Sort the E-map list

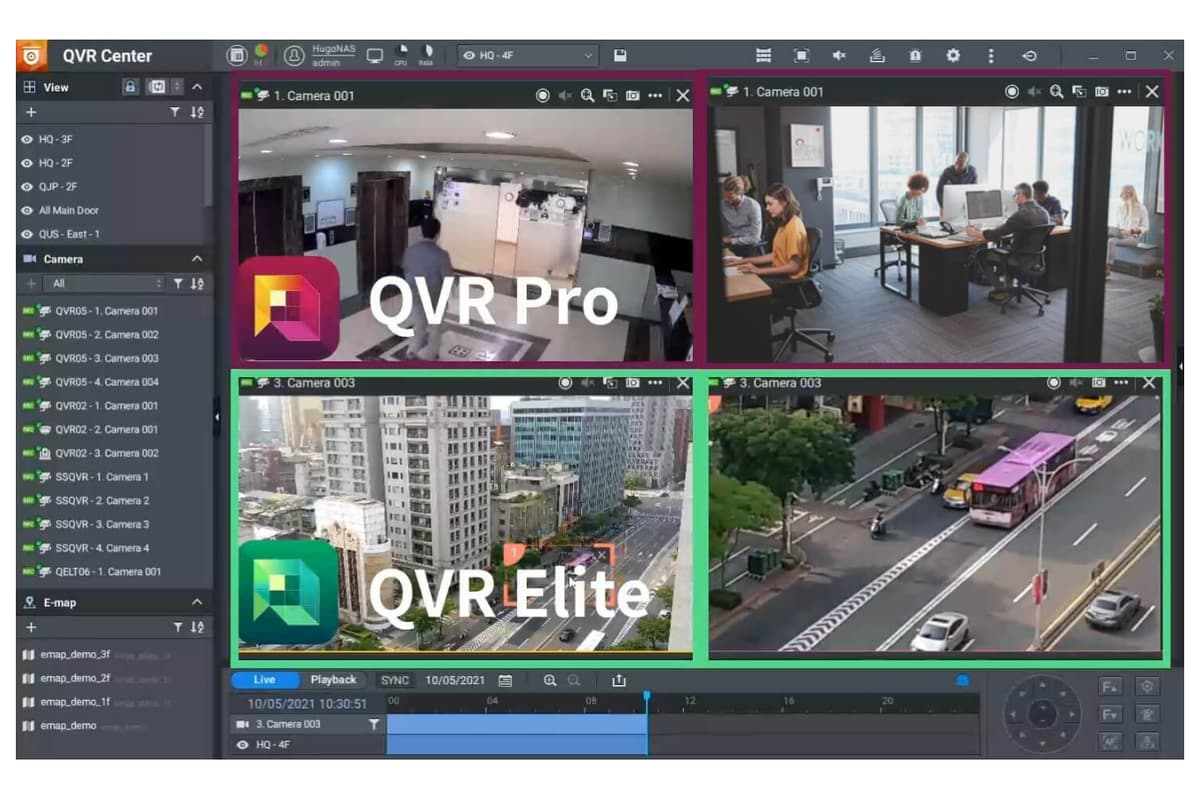197,627
